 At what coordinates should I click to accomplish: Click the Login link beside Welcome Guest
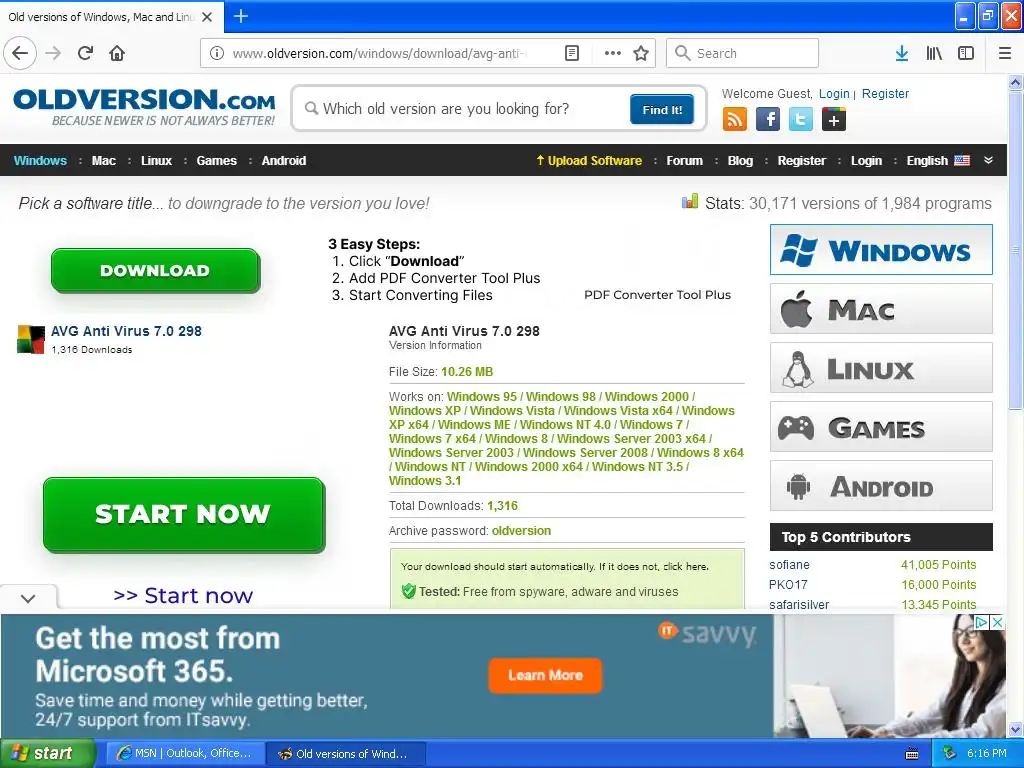pos(834,93)
